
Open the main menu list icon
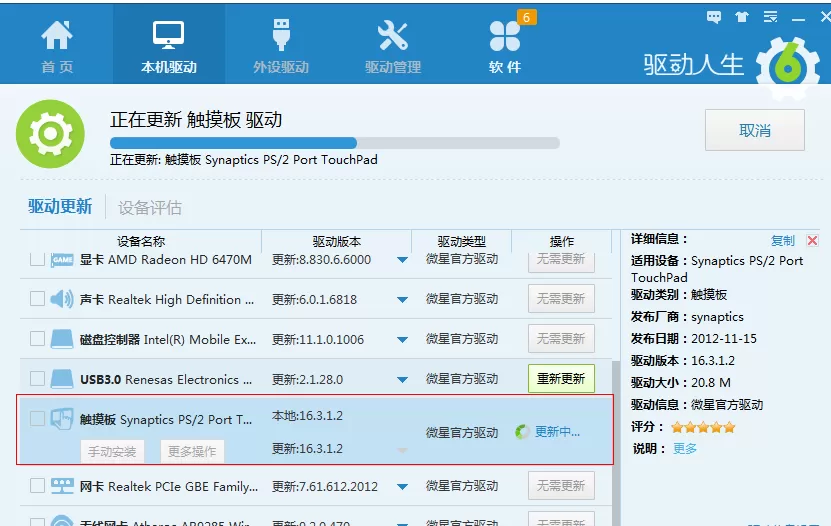[x=770, y=17]
